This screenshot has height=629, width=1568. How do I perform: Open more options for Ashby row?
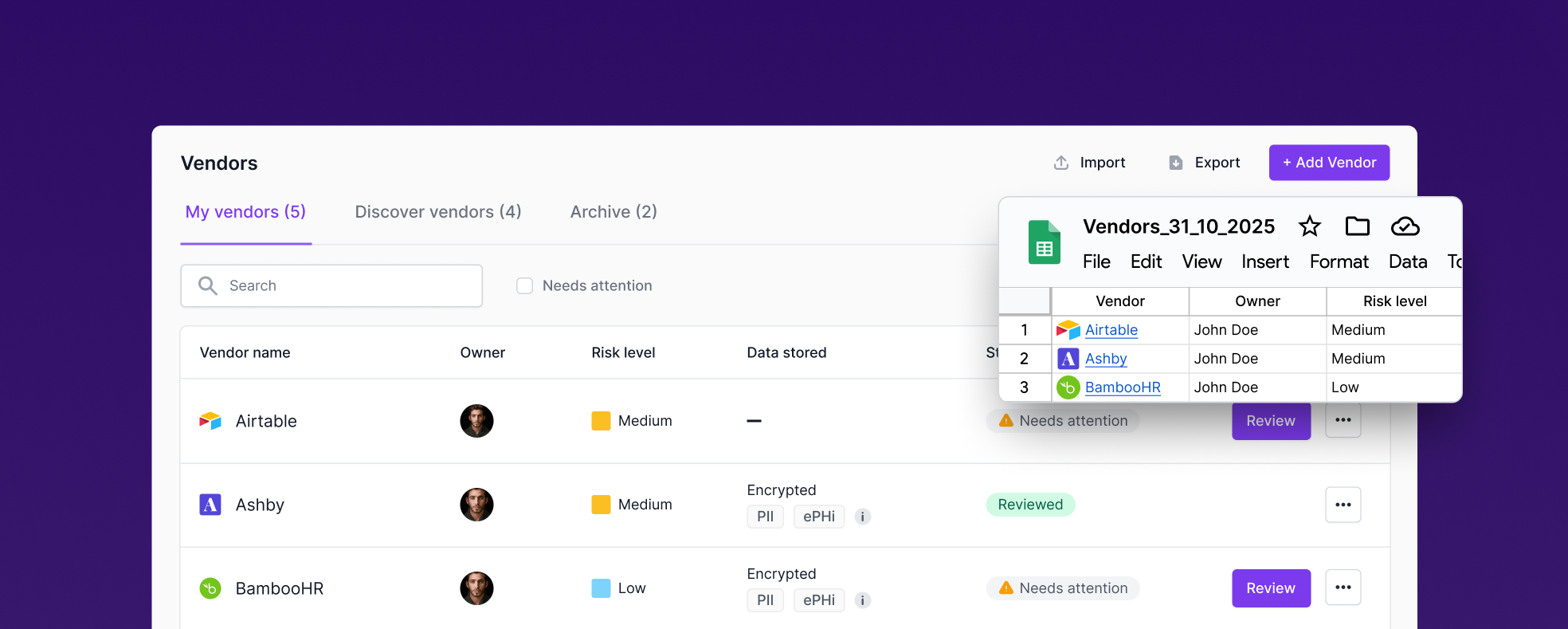click(x=1343, y=505)
